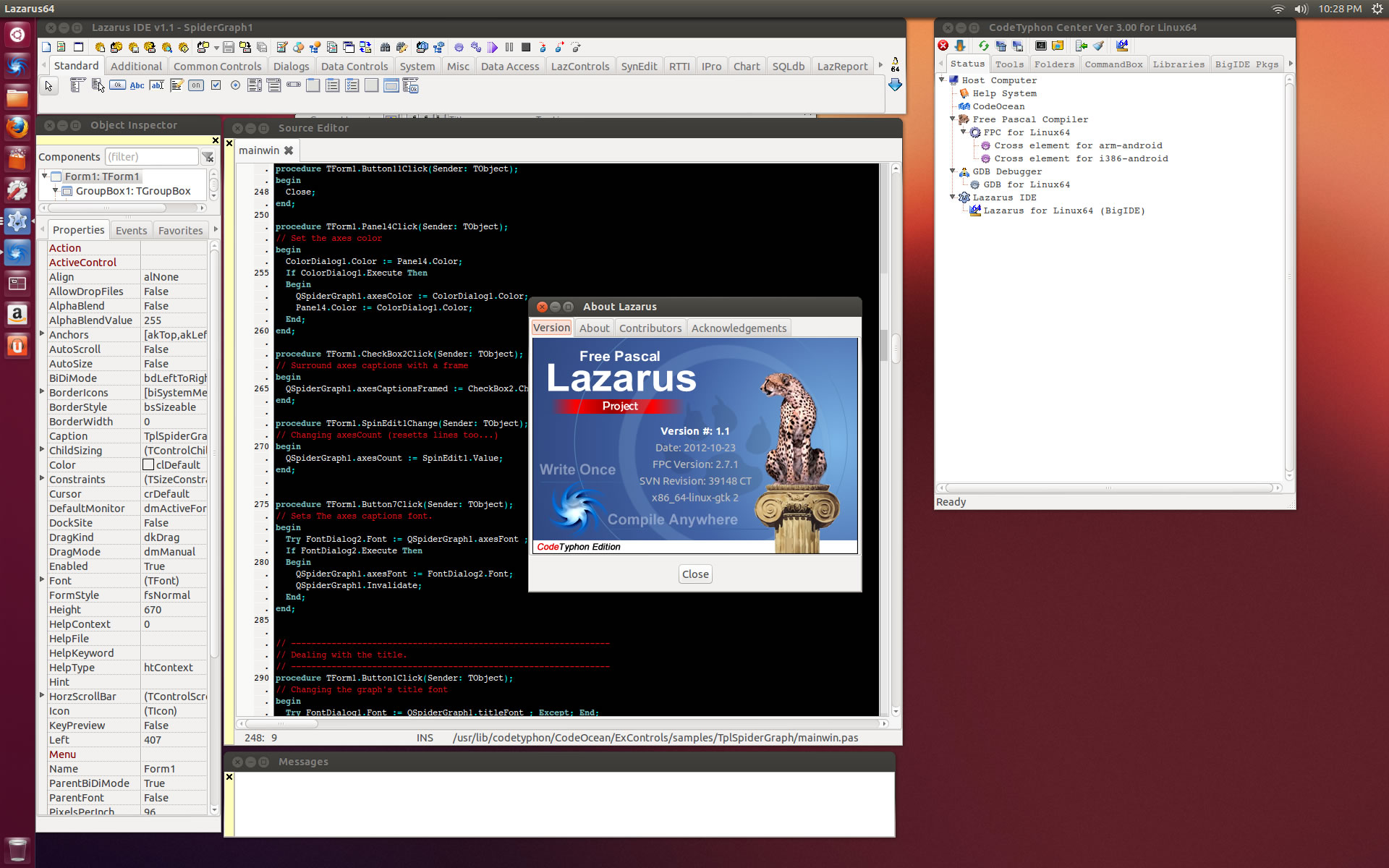Switch to the Additional component palette tab

[136, 66]
